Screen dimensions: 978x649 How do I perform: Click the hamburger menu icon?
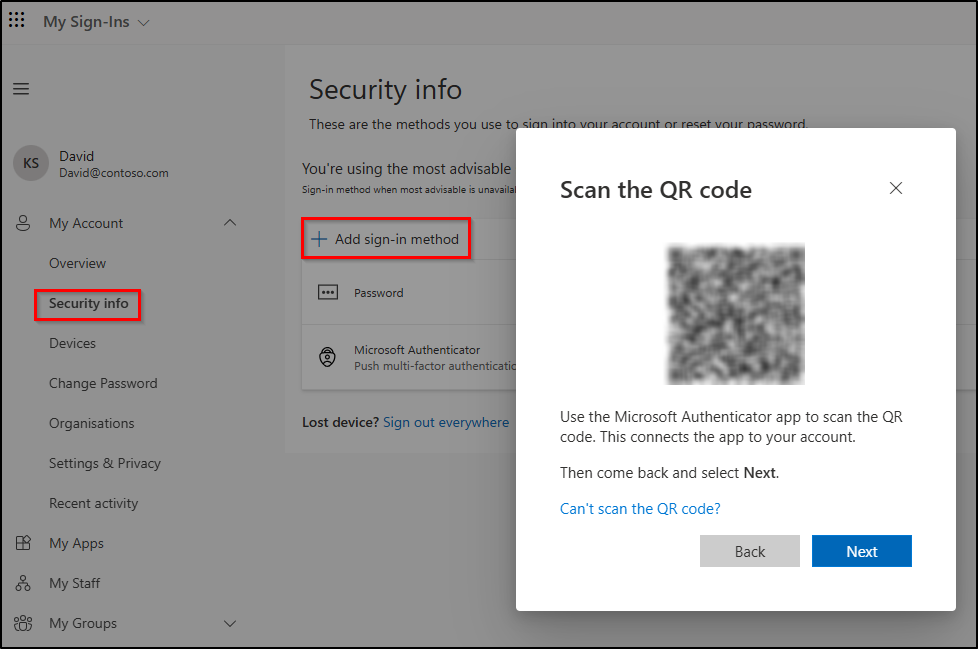[x=21, y=89]
